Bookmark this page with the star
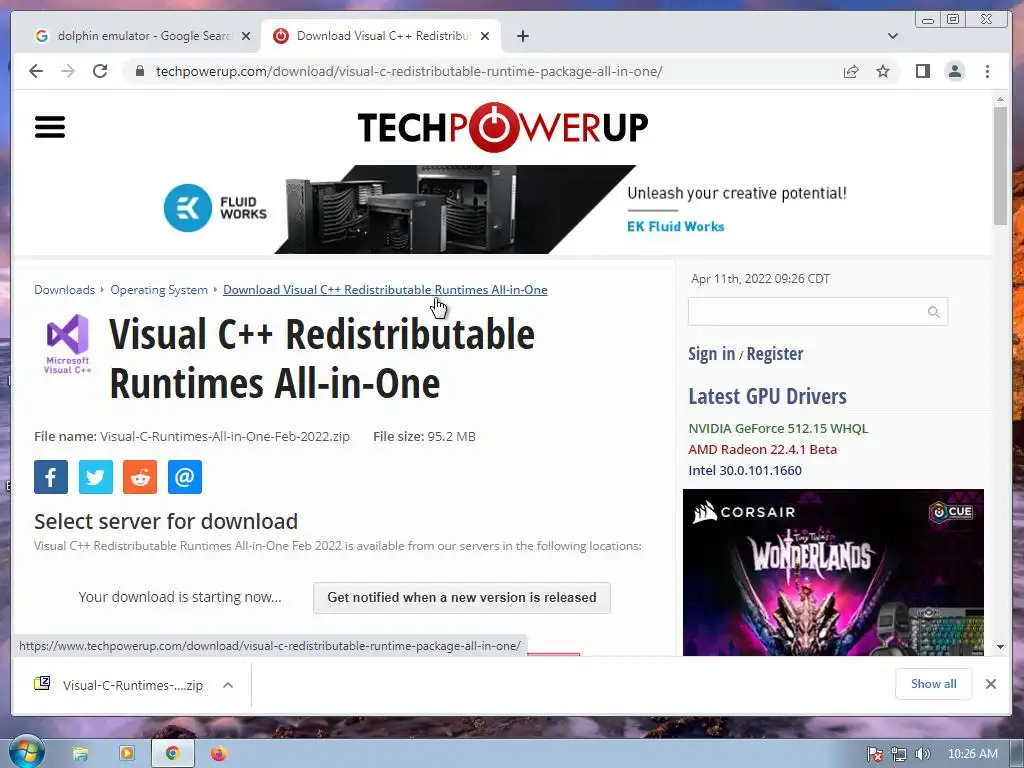Image resolution: width=1024 pixels, height=768 pixels. 883,71
